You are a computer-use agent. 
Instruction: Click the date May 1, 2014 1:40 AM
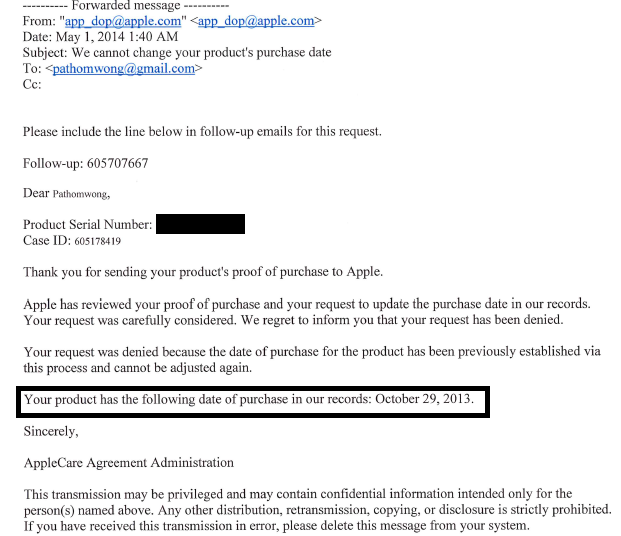(x=117, y=37)
